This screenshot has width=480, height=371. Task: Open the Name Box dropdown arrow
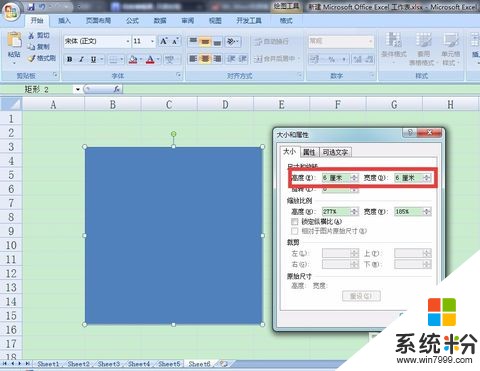(78, 89)
